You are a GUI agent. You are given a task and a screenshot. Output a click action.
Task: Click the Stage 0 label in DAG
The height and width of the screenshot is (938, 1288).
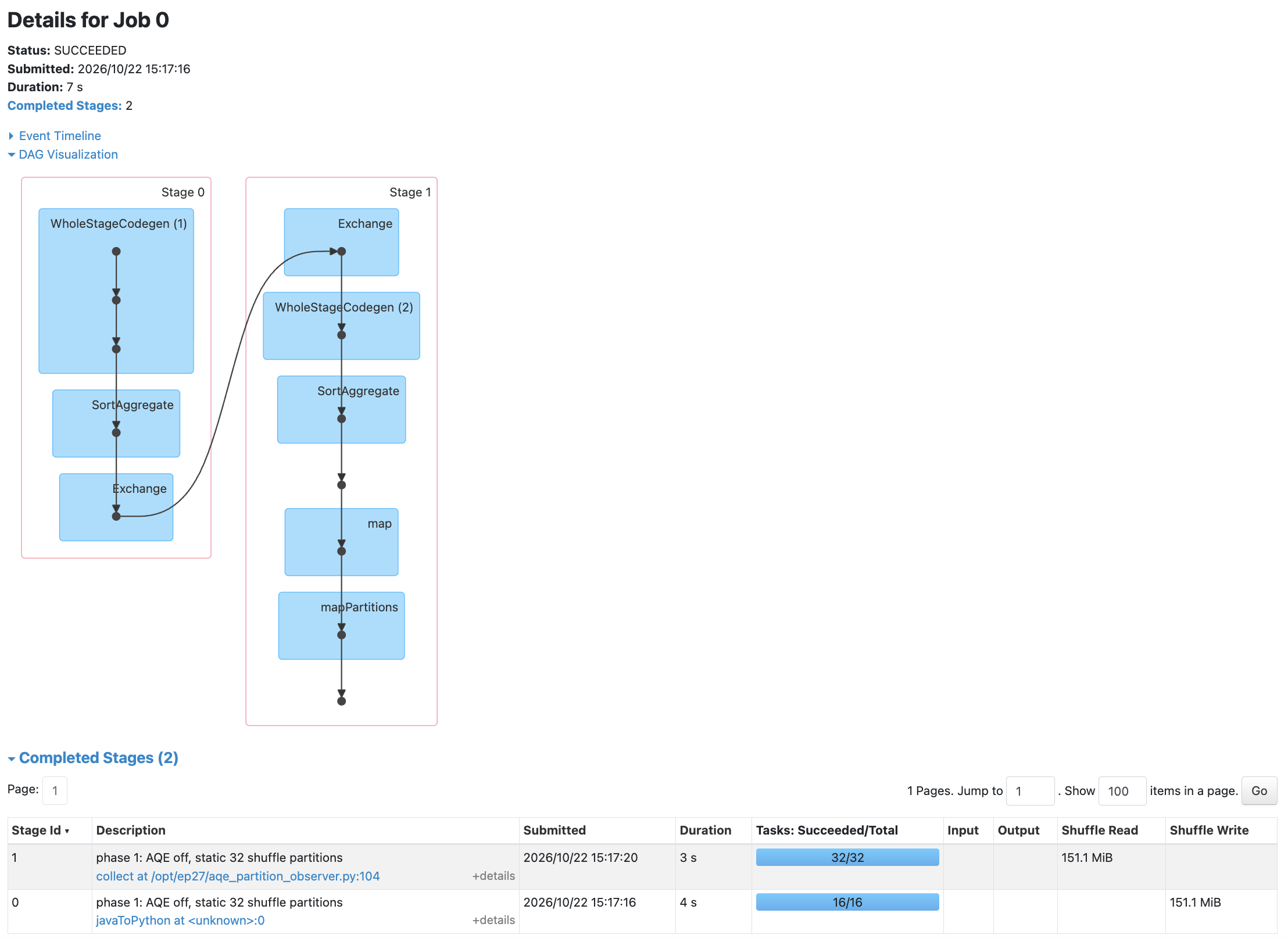point(183,192)
